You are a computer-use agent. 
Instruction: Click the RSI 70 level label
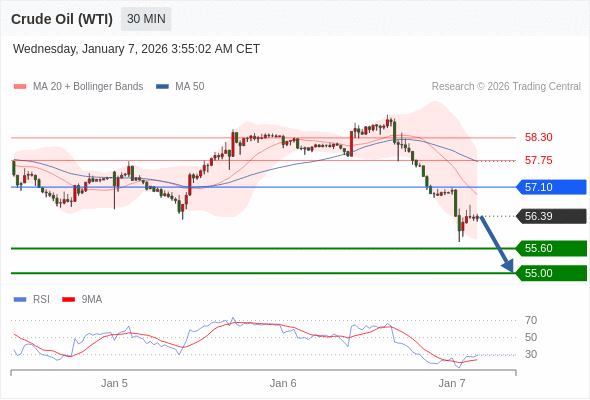531,320
